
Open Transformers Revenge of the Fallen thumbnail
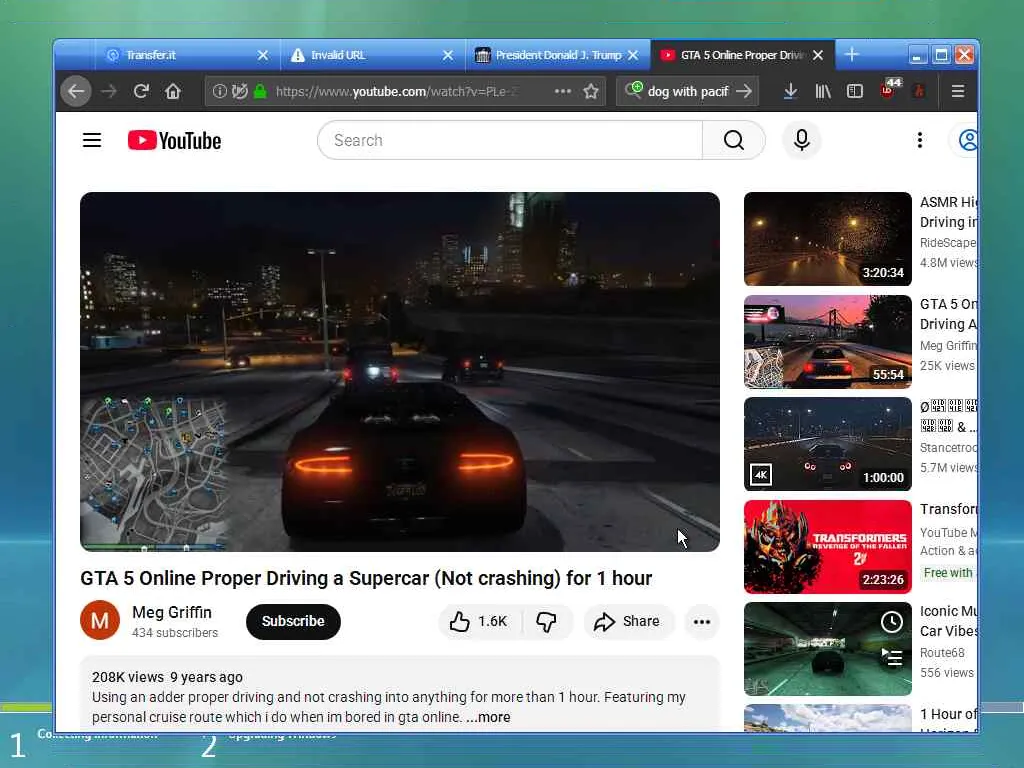[827, 547]
